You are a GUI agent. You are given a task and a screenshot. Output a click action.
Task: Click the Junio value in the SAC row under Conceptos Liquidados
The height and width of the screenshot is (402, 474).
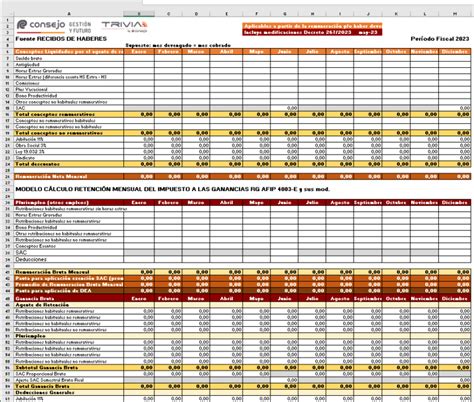[x=284, y=108]
